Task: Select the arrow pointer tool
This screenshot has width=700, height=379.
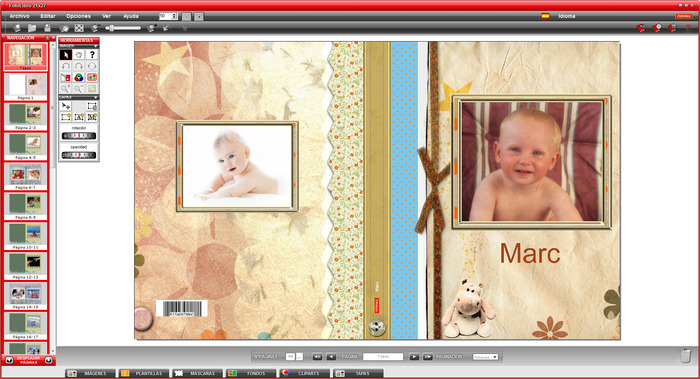Action: (66, 55)
